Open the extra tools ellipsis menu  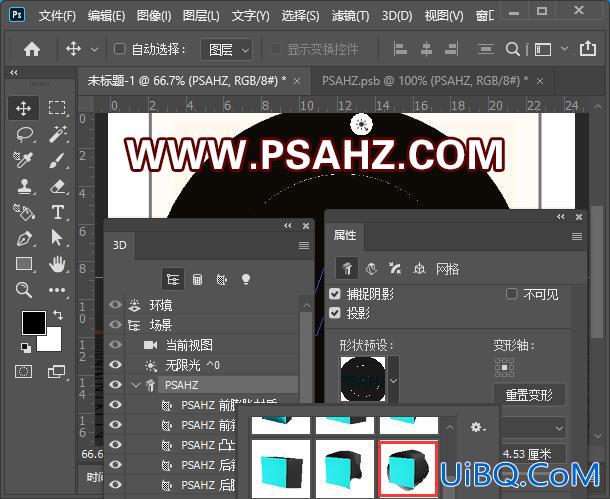[x=57, y=290]
